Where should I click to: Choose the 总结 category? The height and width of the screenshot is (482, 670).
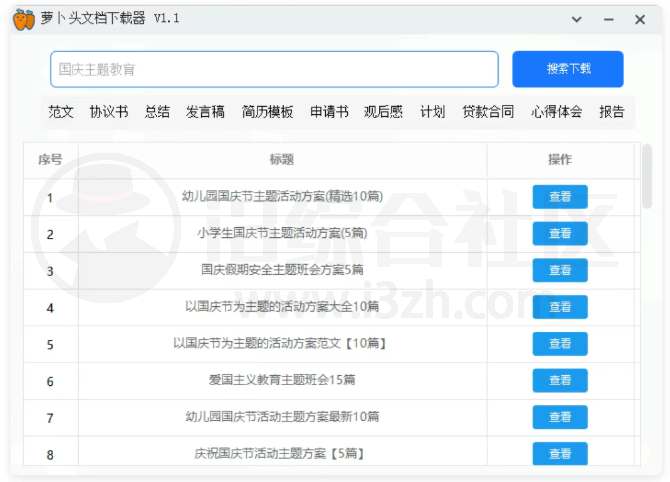[157, 112]
